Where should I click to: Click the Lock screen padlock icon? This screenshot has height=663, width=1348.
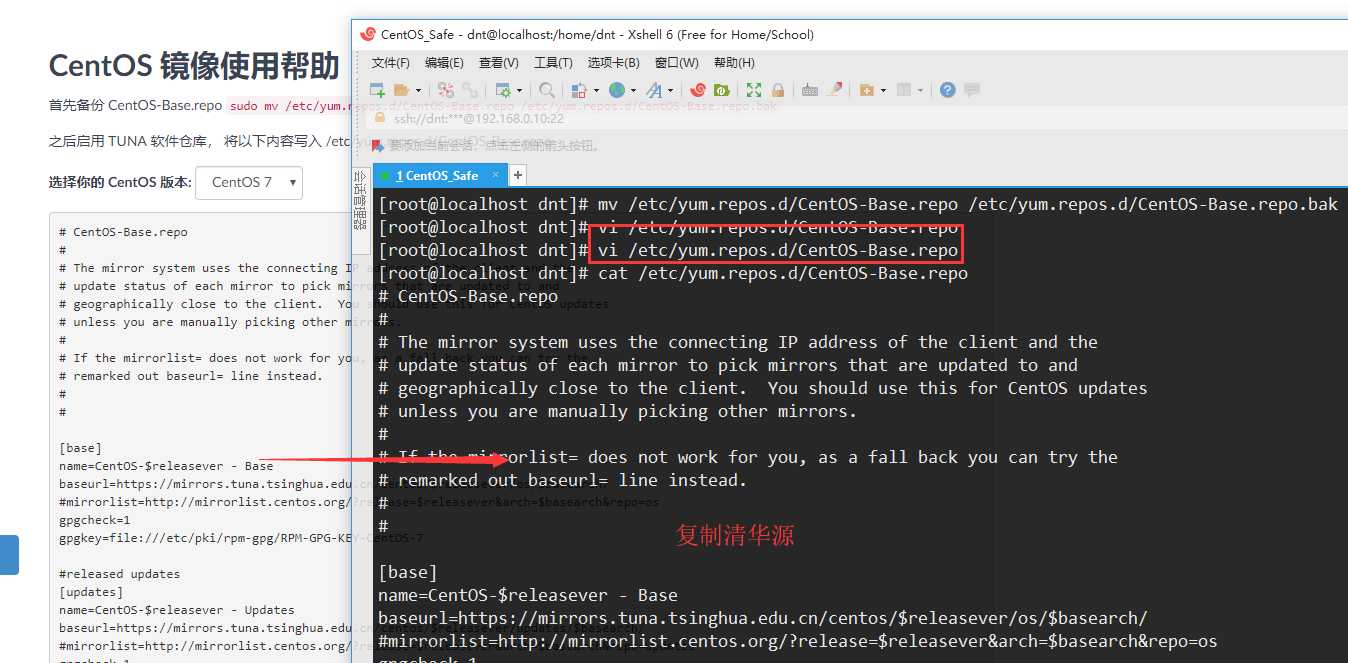click(778, 90)
